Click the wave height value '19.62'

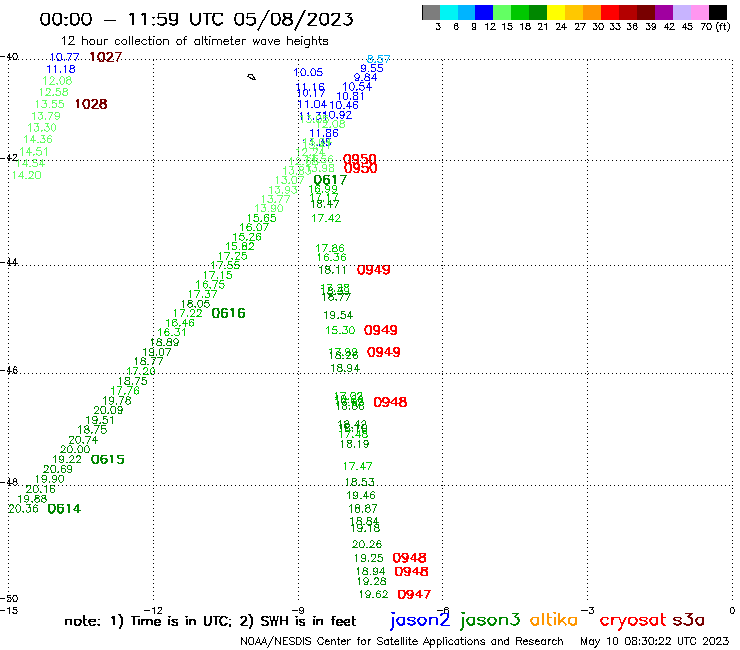(373, 594)
